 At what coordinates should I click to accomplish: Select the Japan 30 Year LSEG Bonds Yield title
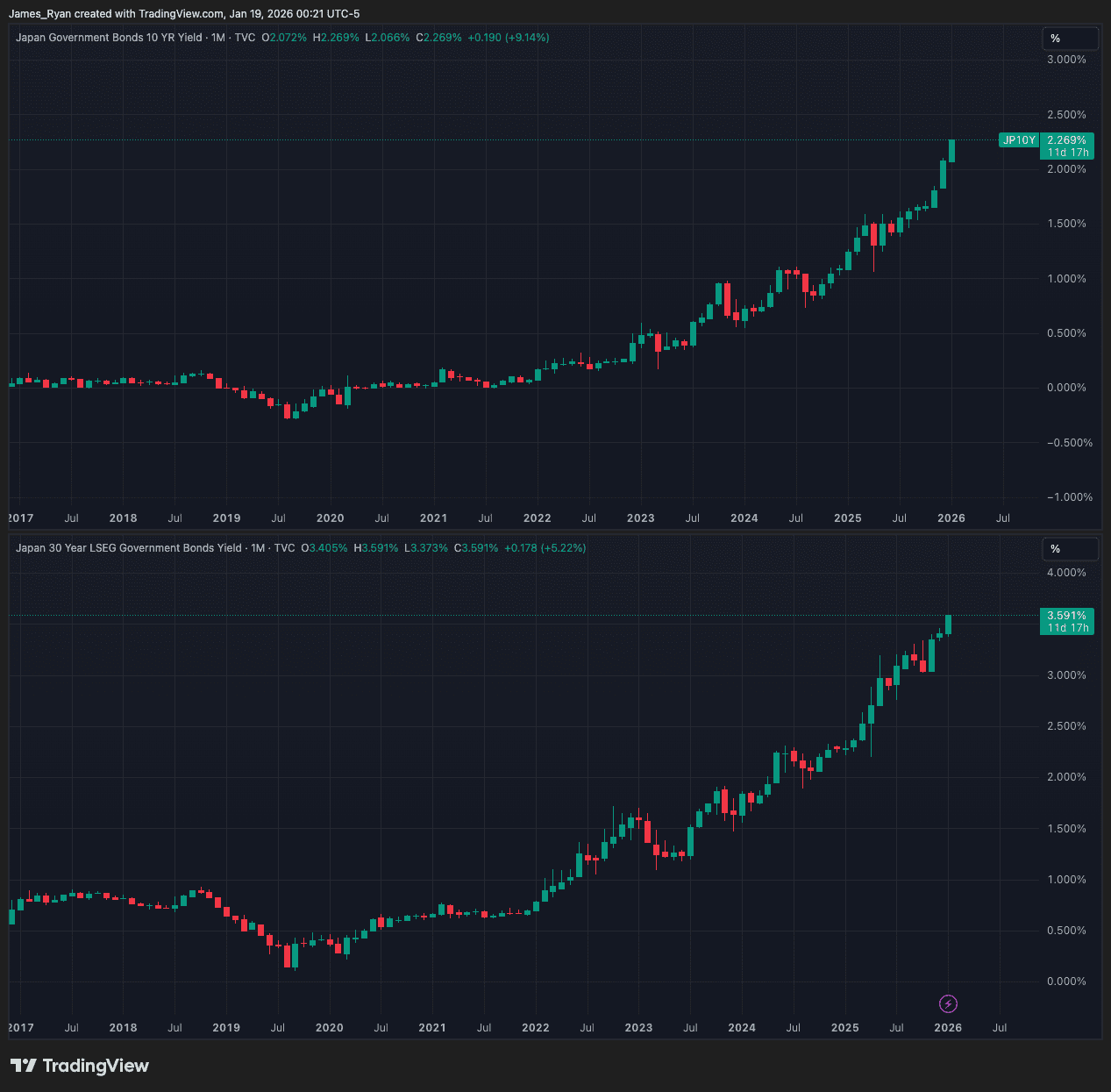pyautogui.click(x=129, y=548)
